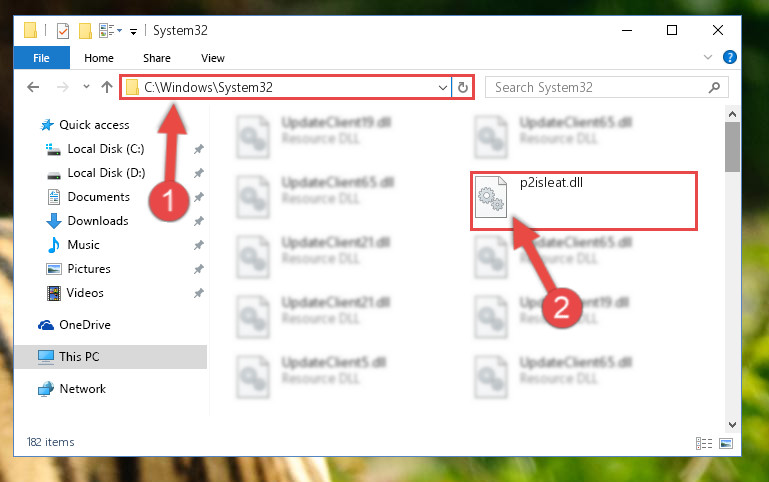
Task: Click the search magnifier icon
Action: pyautogui.click(x=714, y=87)
